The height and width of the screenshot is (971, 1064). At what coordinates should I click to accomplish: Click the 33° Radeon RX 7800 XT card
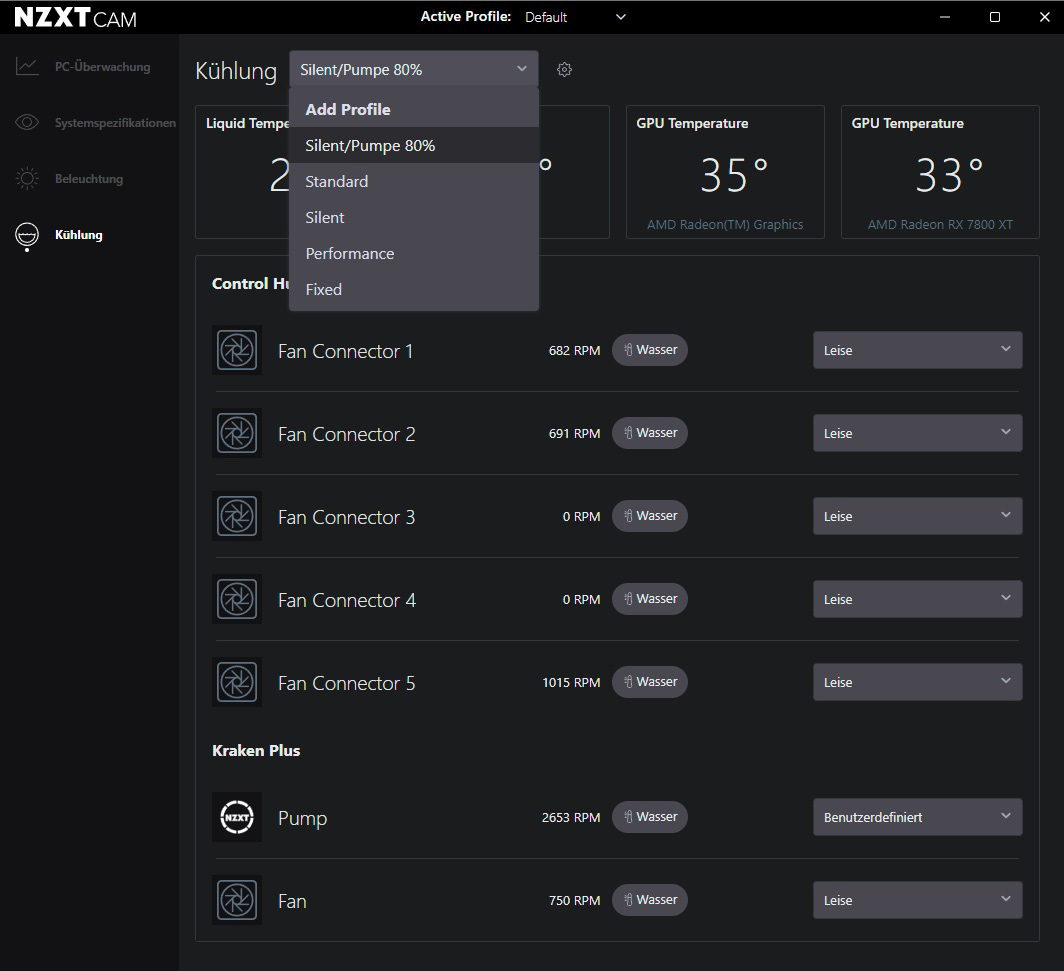point(940,172)
